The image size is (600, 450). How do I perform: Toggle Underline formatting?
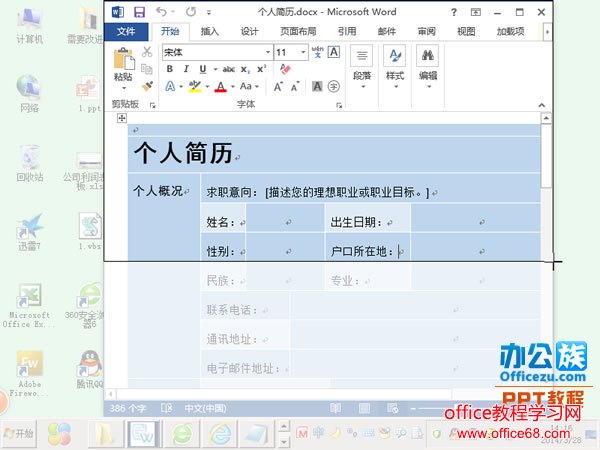203,69
